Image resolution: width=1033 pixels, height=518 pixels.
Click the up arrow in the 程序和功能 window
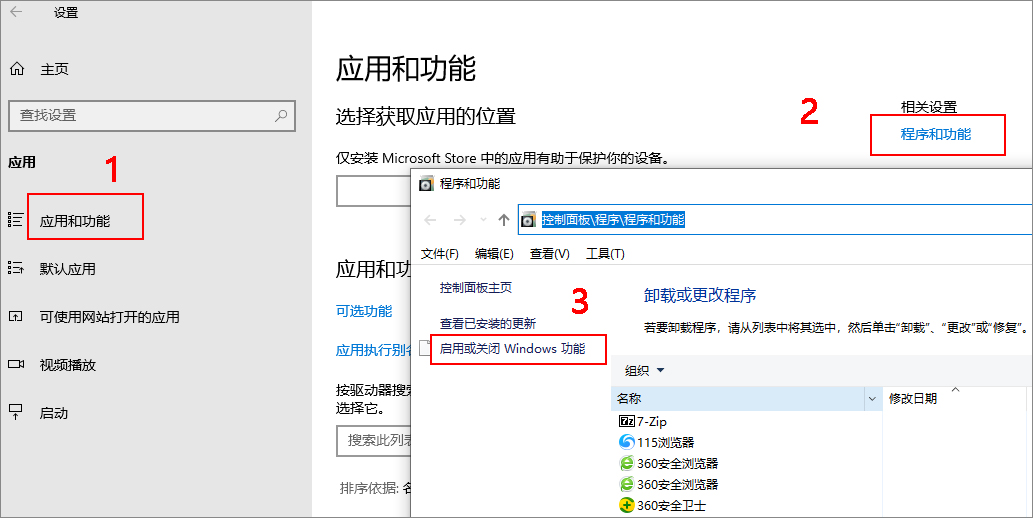(x=503, y=220)
